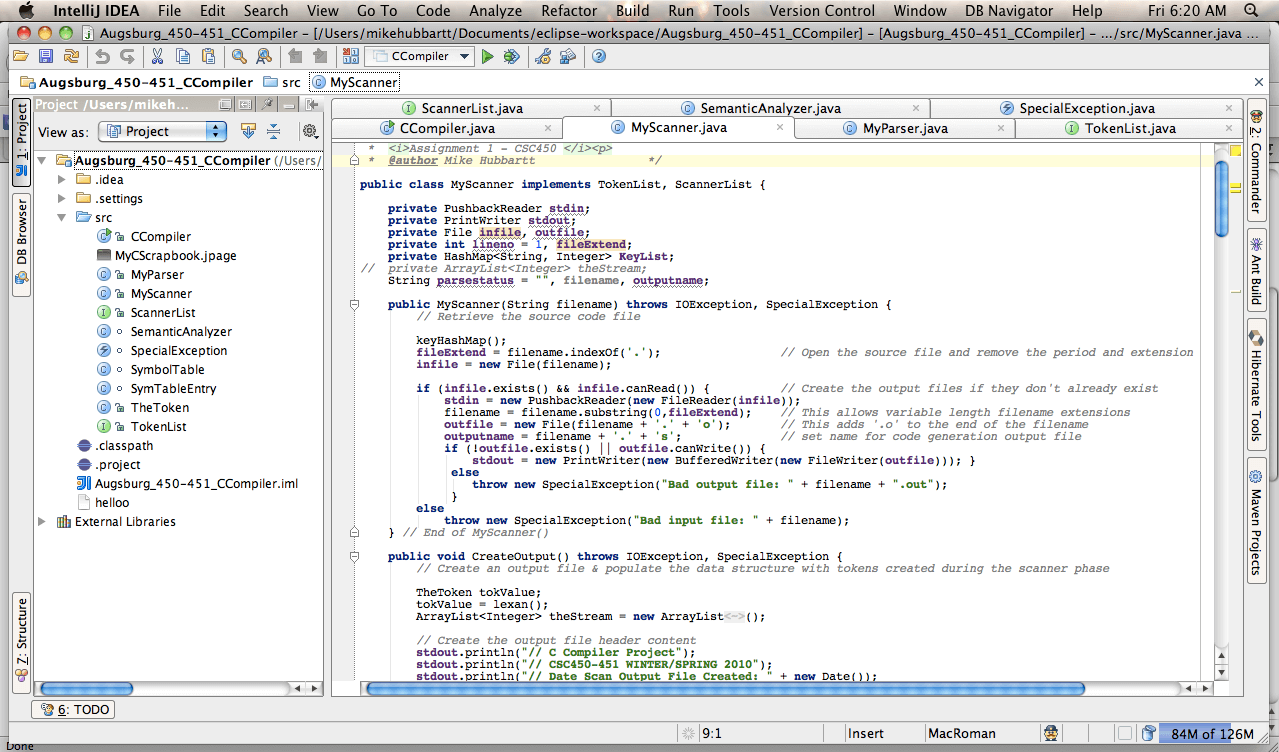Click the Replace toolbar icon
This screenshot has width=1279, height=752.
click(x=263, y=56)
